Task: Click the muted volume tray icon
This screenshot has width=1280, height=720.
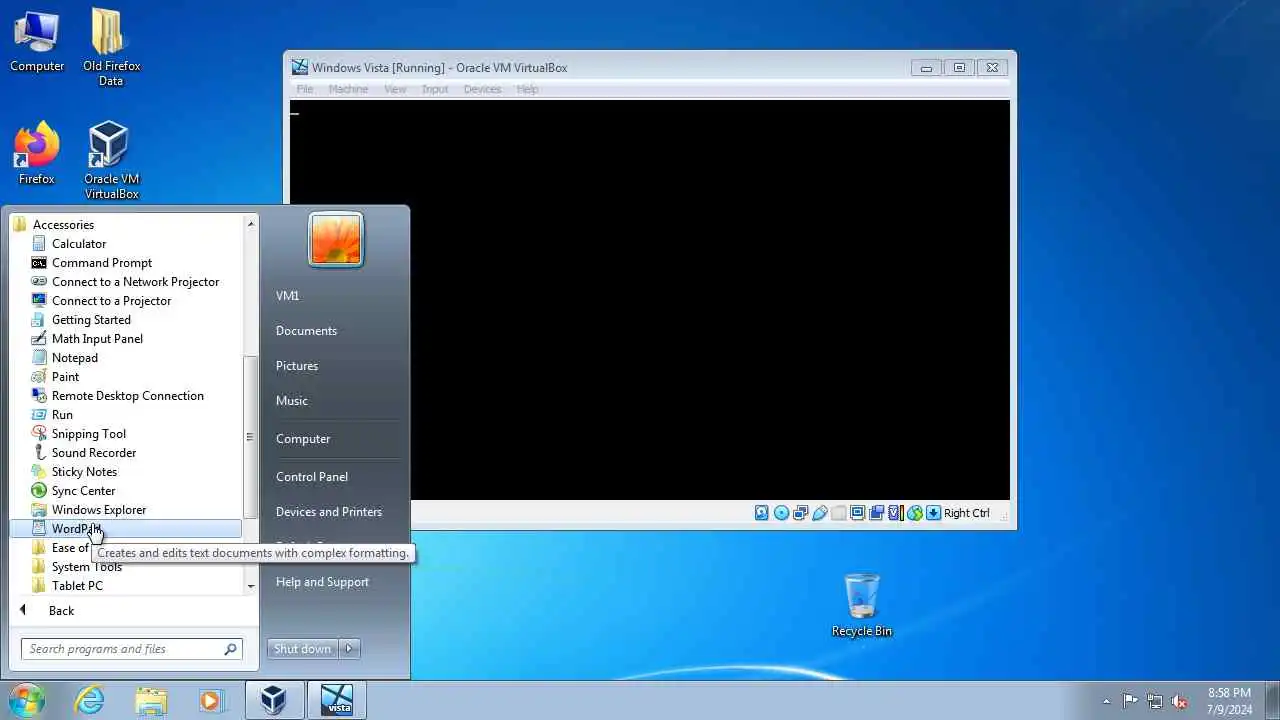Action: 1179,701
